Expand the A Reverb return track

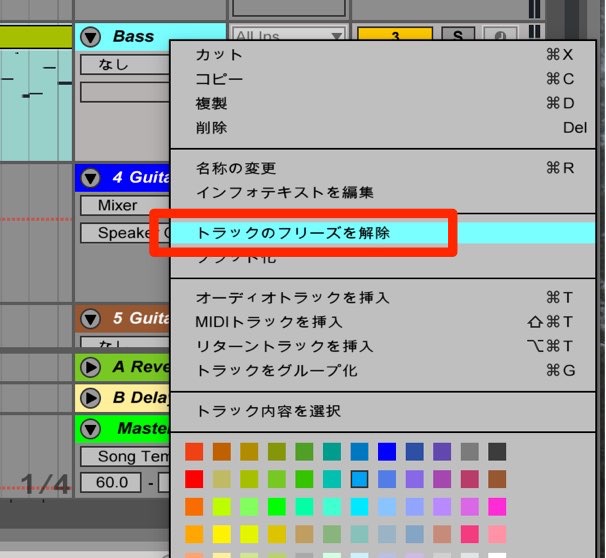(x=90, y=367)
